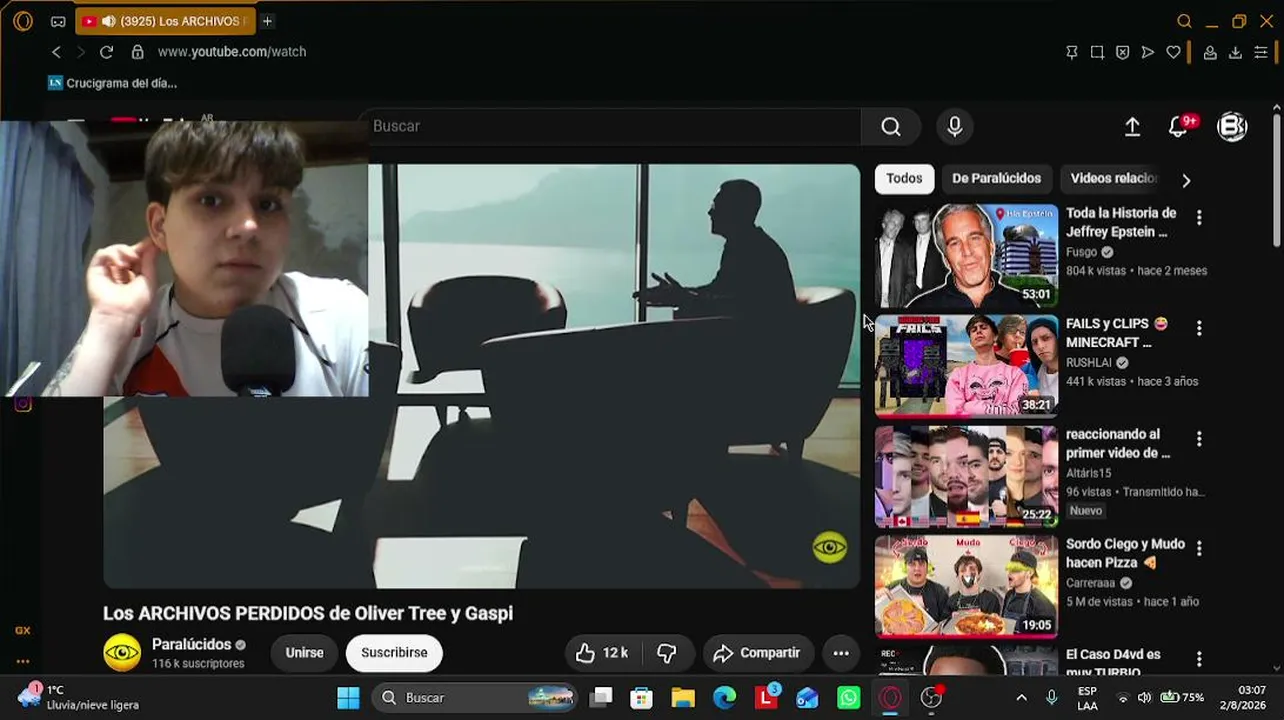Open the browser tab search magnifier
Screen dimensions: 1284x720
pyautogui.click(x=1184, y=21)
